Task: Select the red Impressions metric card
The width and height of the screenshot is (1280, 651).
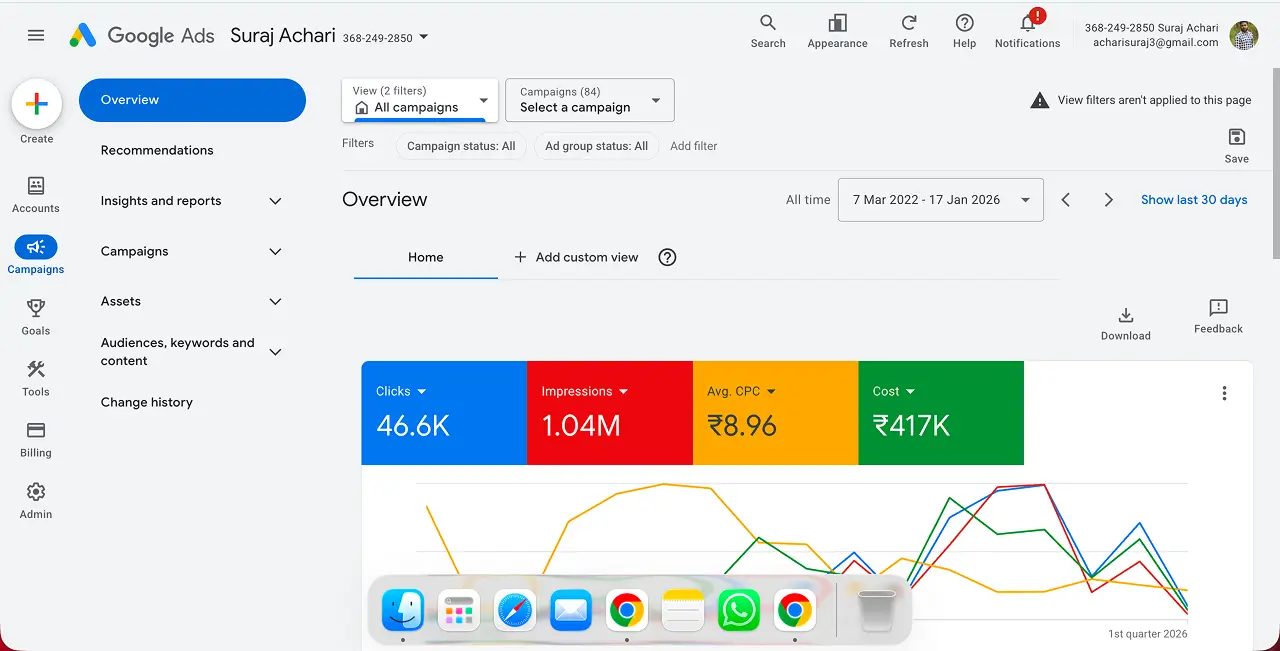Action: 609,413
